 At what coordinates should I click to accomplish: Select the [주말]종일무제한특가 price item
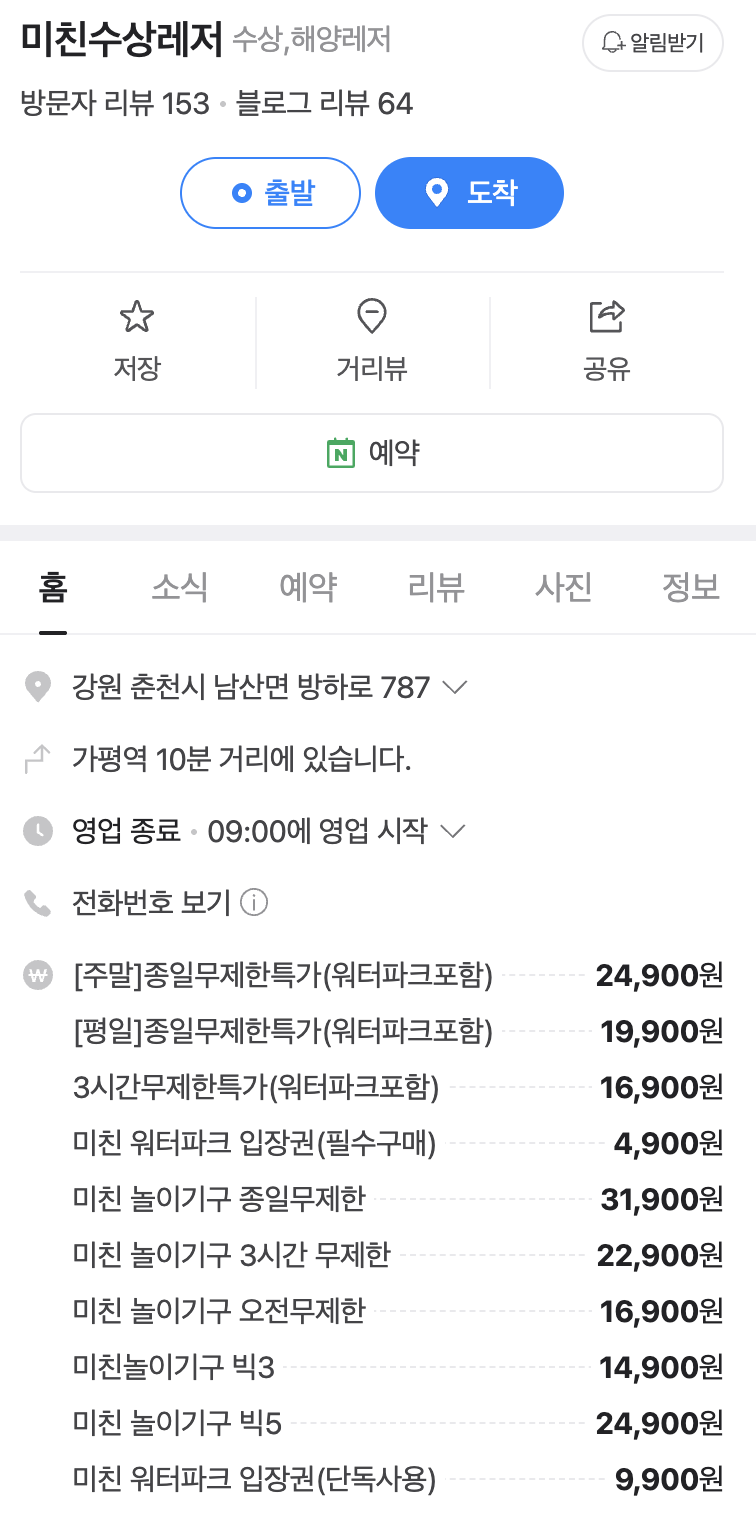point(284,975)
